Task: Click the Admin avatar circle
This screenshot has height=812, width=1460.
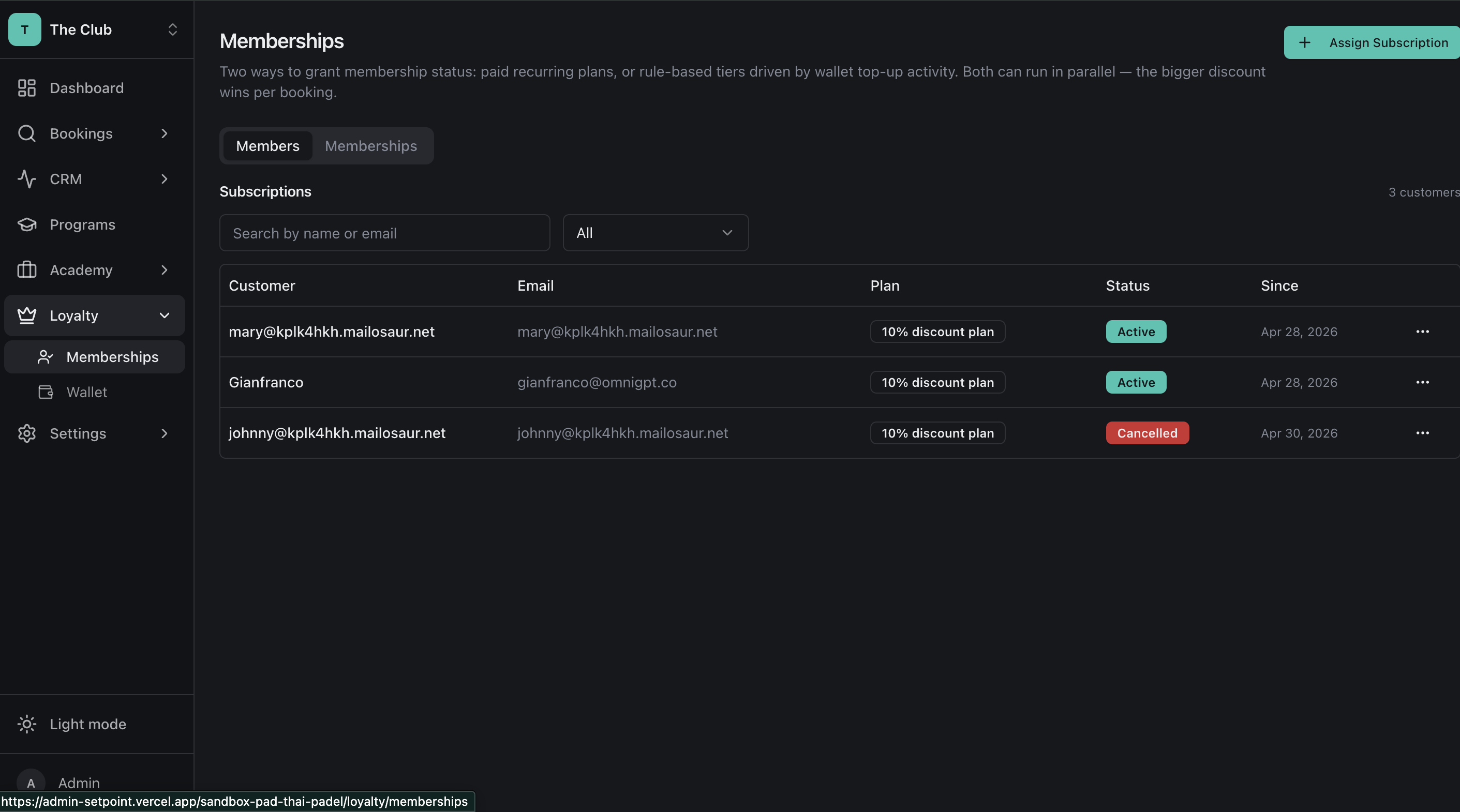Action: click(x=31, y=783)
